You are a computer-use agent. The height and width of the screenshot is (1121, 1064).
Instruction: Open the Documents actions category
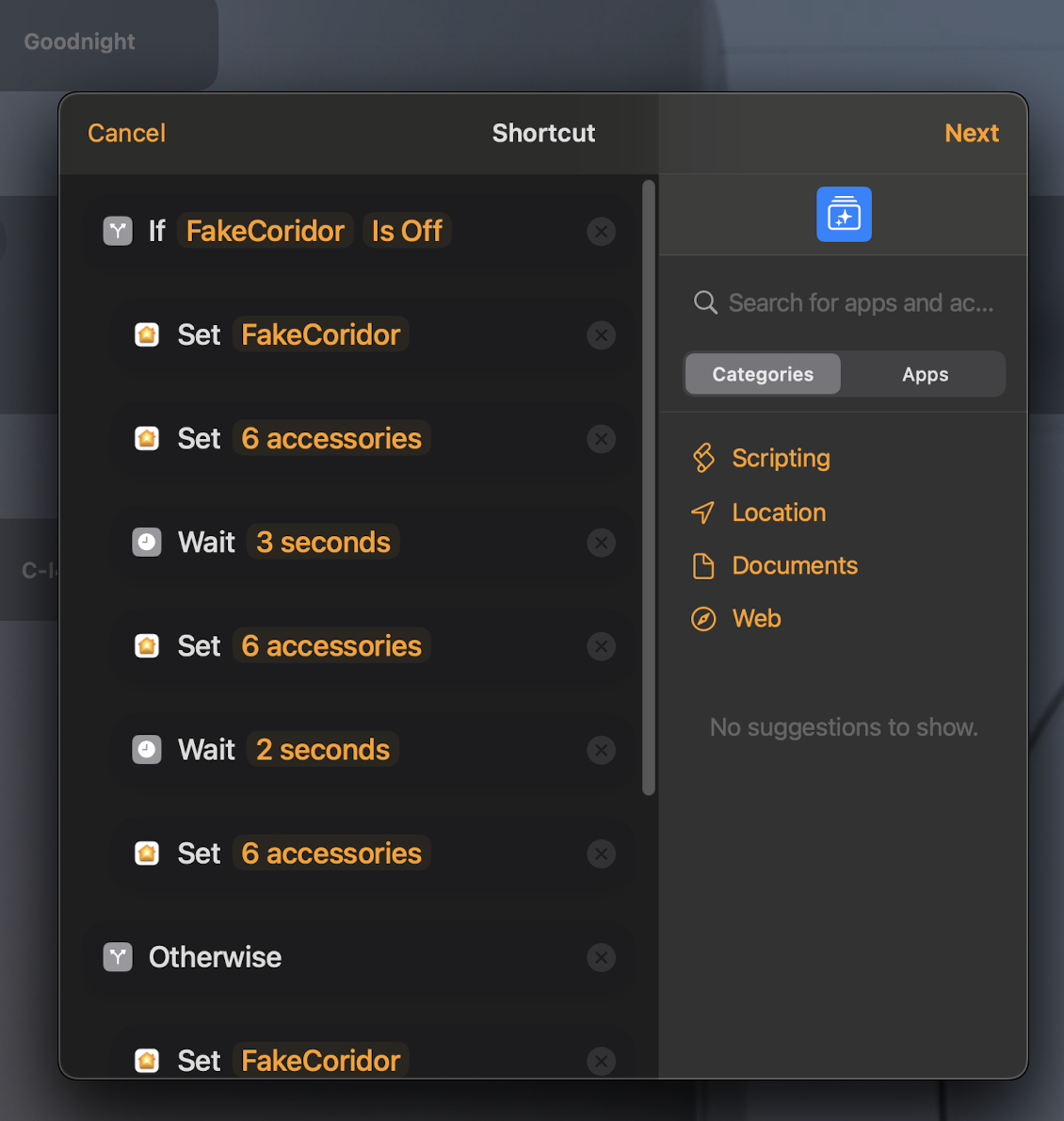coord(794,565)
